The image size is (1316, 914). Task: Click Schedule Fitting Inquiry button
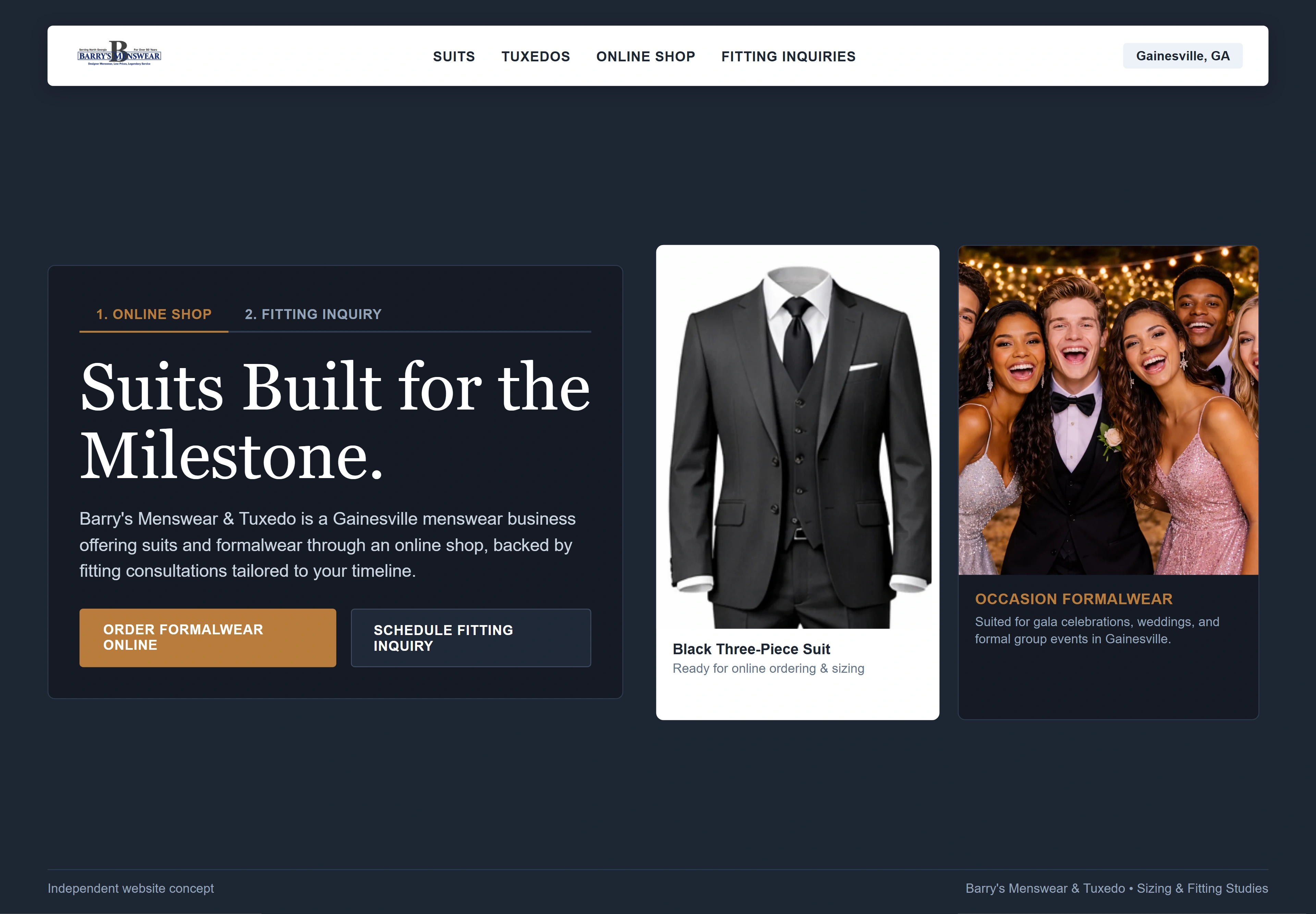tap(471, 637)
